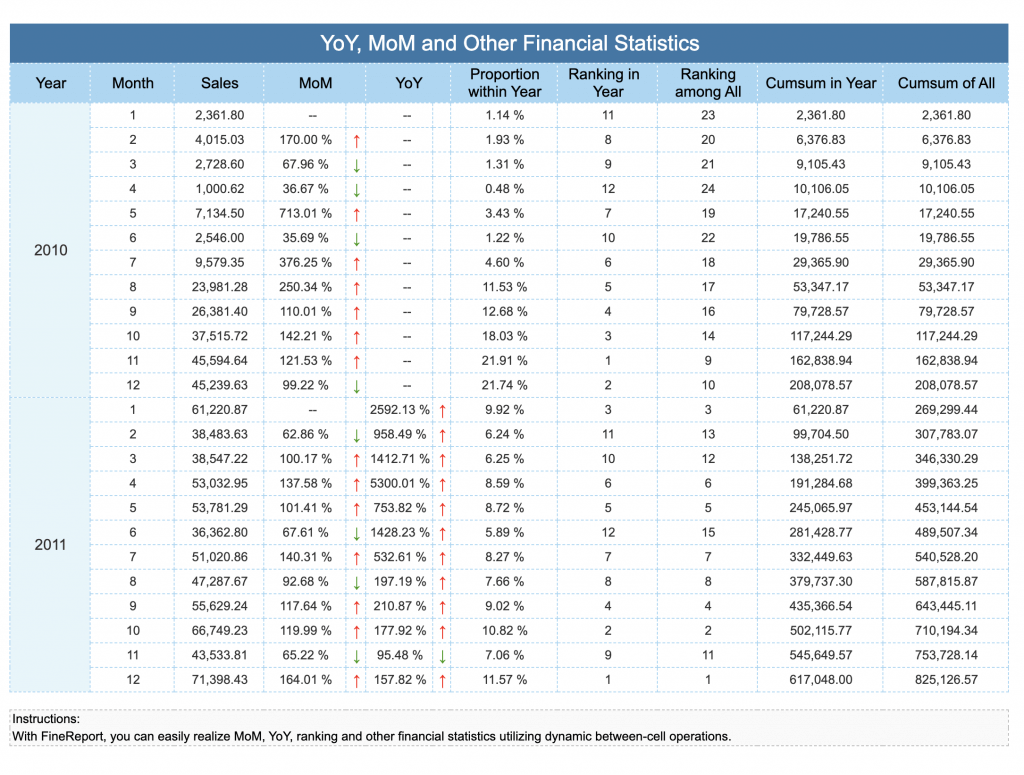This screenshot has height=775, width=1024.
Task: Select the 2011 year cell
Action: coord(50,545)
